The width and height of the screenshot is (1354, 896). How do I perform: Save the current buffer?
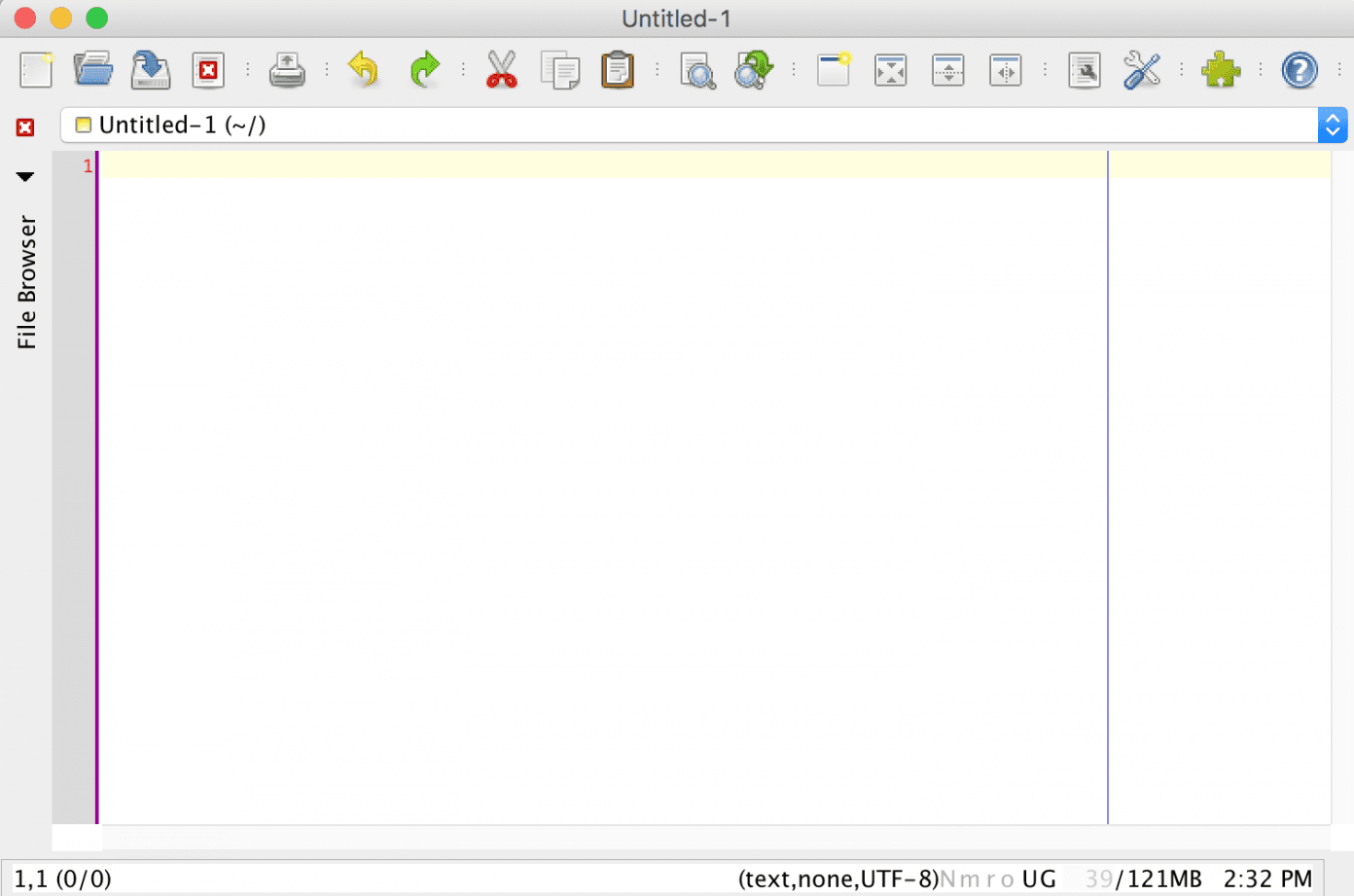pos(150,69)
